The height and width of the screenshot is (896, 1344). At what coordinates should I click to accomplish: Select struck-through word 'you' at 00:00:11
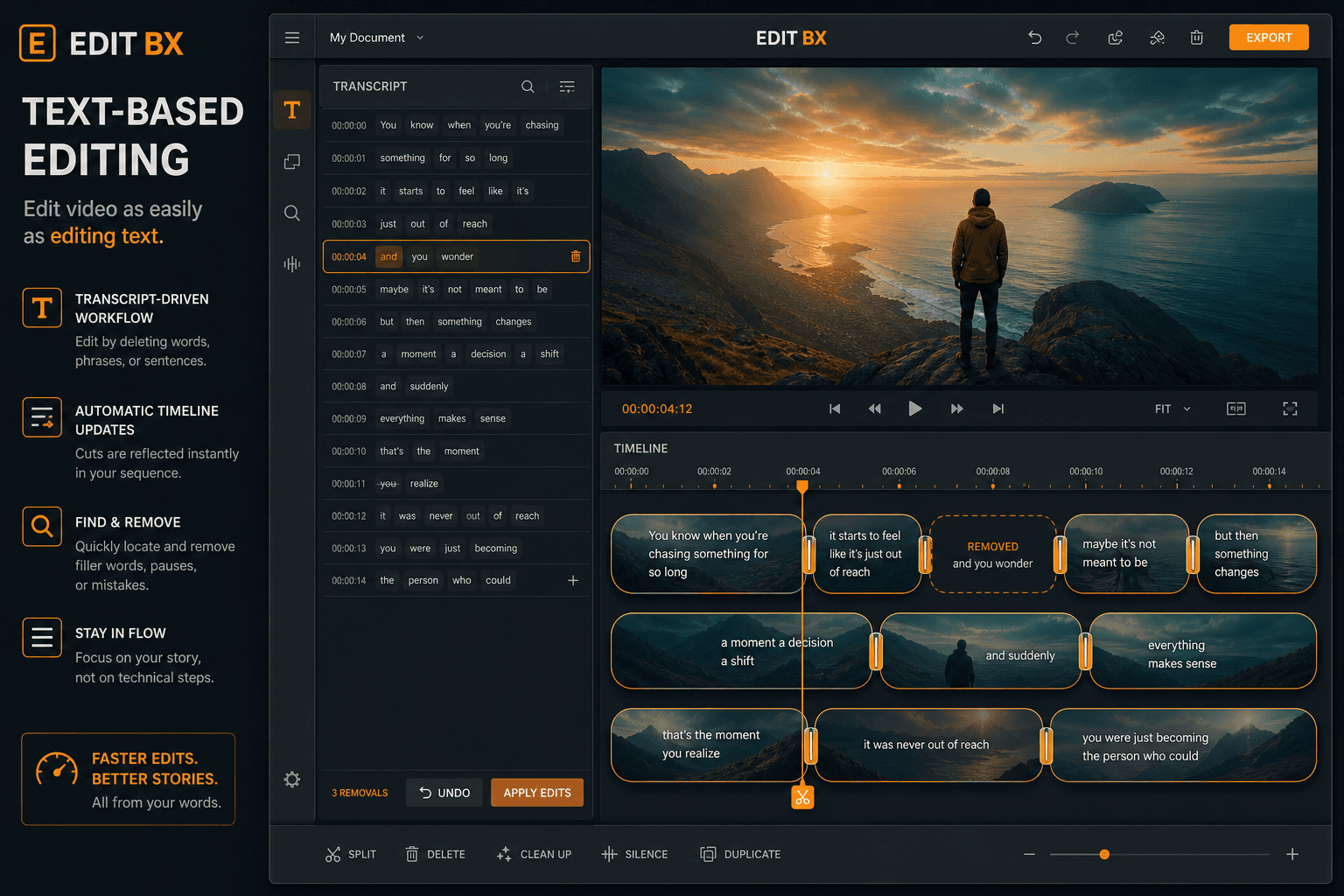pos(388,483)
